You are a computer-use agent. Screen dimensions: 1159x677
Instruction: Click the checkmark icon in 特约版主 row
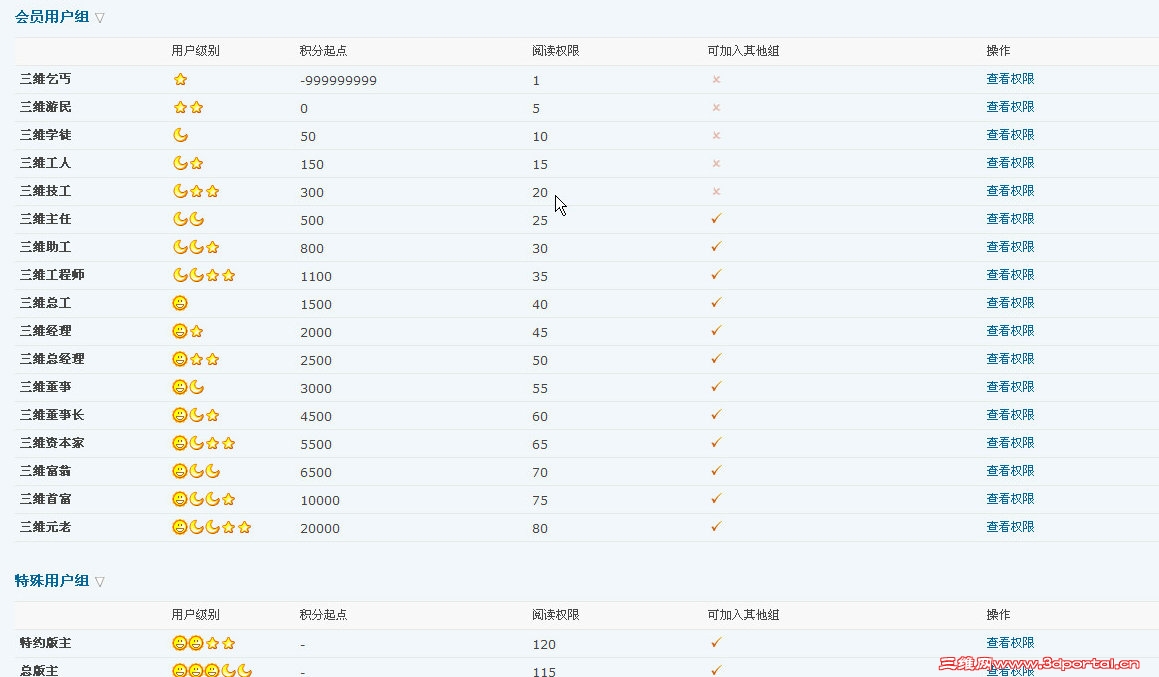tap(716, 643)
